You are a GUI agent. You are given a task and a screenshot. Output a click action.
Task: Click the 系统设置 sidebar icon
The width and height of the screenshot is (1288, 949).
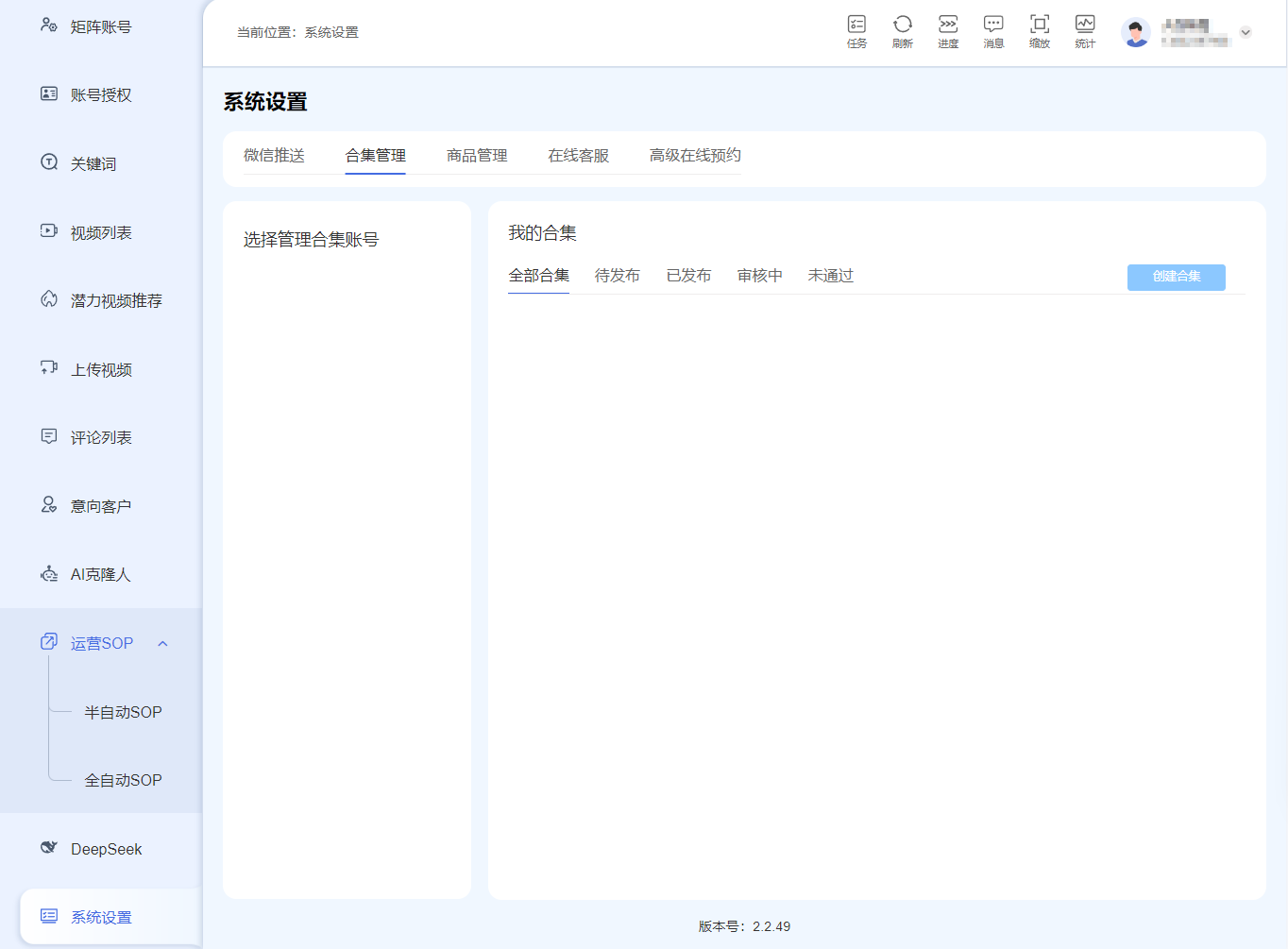coord(49,916)
